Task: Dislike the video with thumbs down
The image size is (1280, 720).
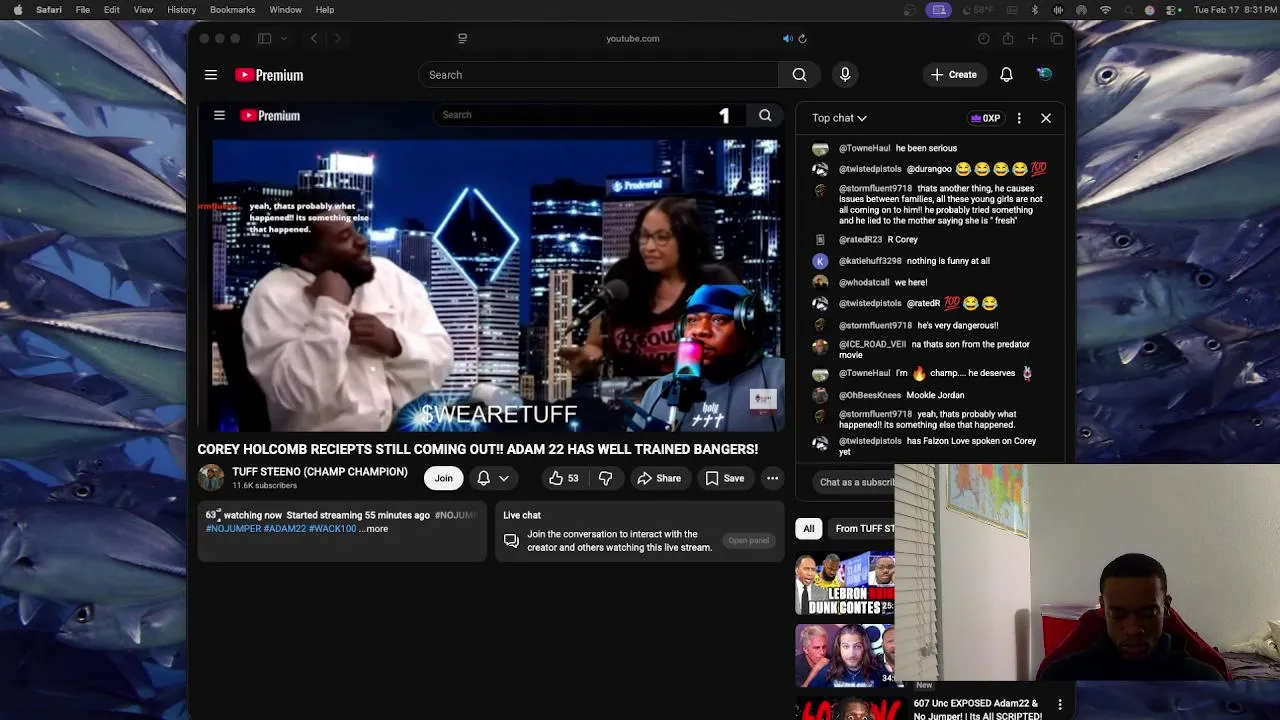Action: point(605,478)
